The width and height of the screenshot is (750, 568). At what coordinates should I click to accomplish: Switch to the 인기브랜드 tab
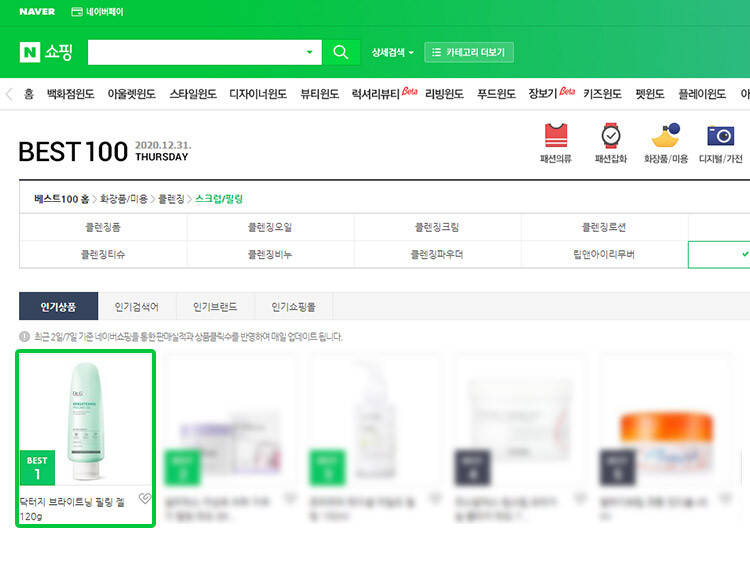215,306
